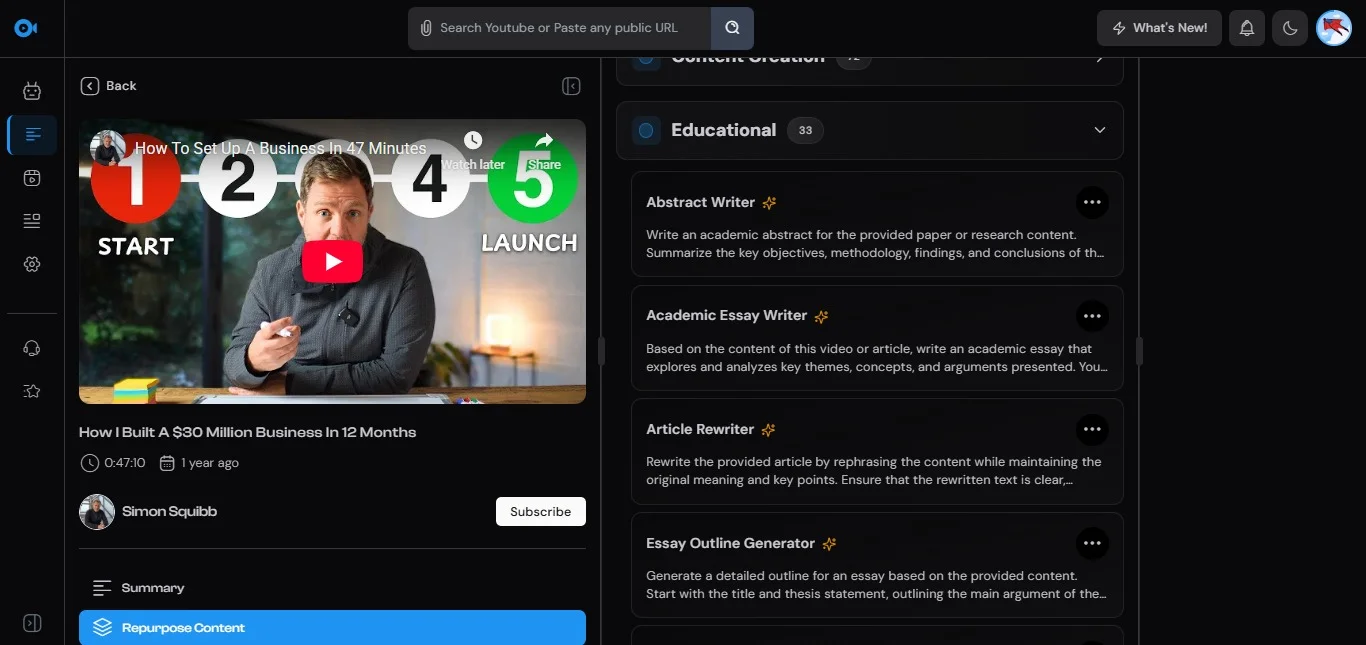The width and height of the screenshot is (1366, 645).
Task: Open options menu for Article Rewriter
Action: [x=1092, y=429]
